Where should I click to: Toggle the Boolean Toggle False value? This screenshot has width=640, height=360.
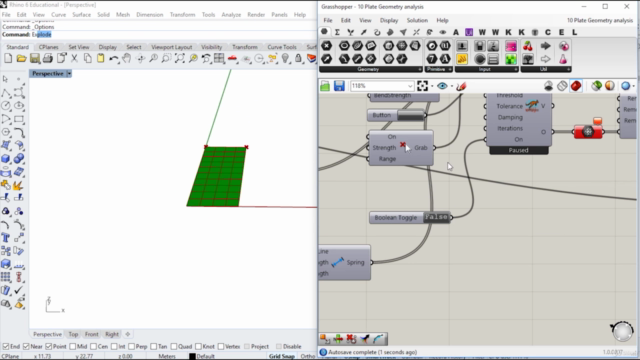[436, 217]
